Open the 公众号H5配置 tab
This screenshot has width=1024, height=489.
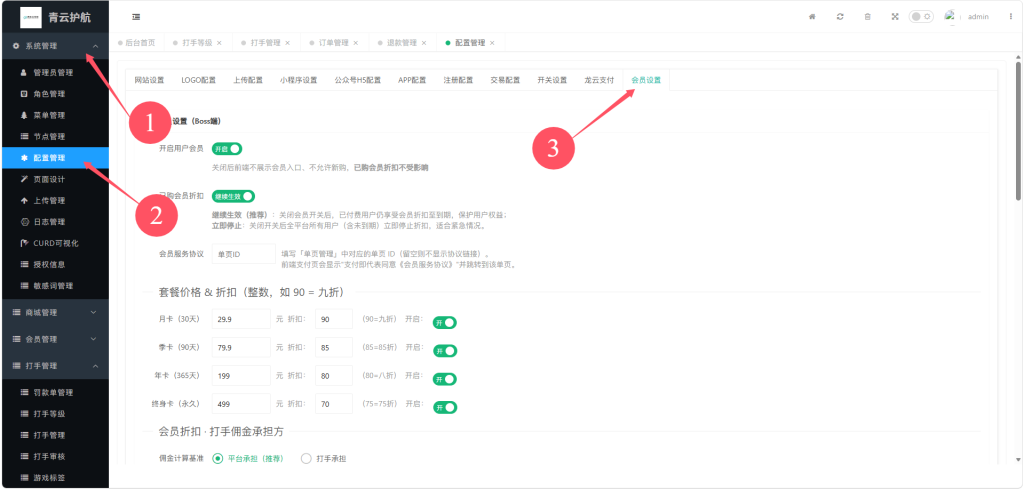(x=357, y=80)
